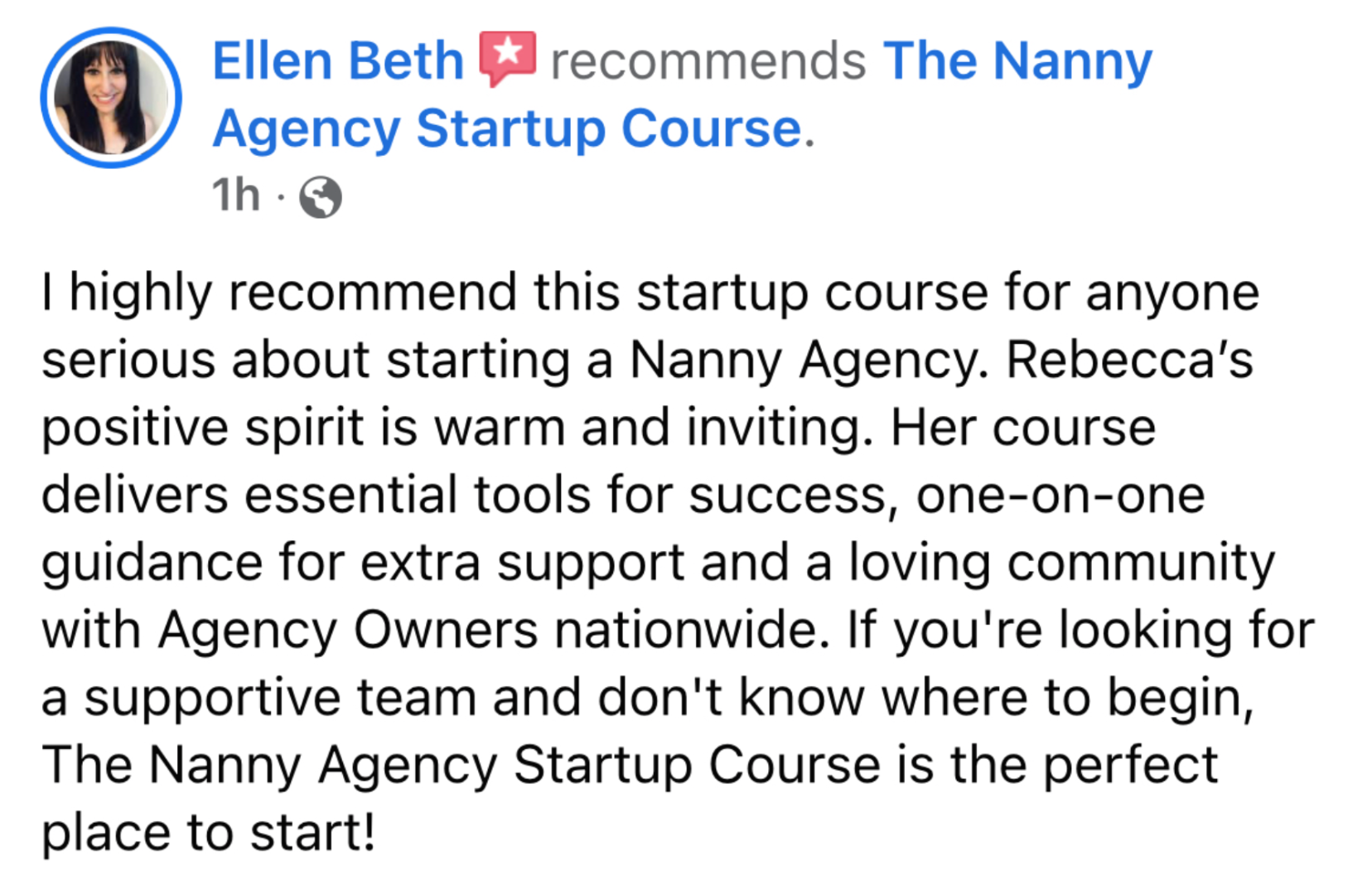
Task: Click the word "nationwide" in the post
Action: coord(691,631)
